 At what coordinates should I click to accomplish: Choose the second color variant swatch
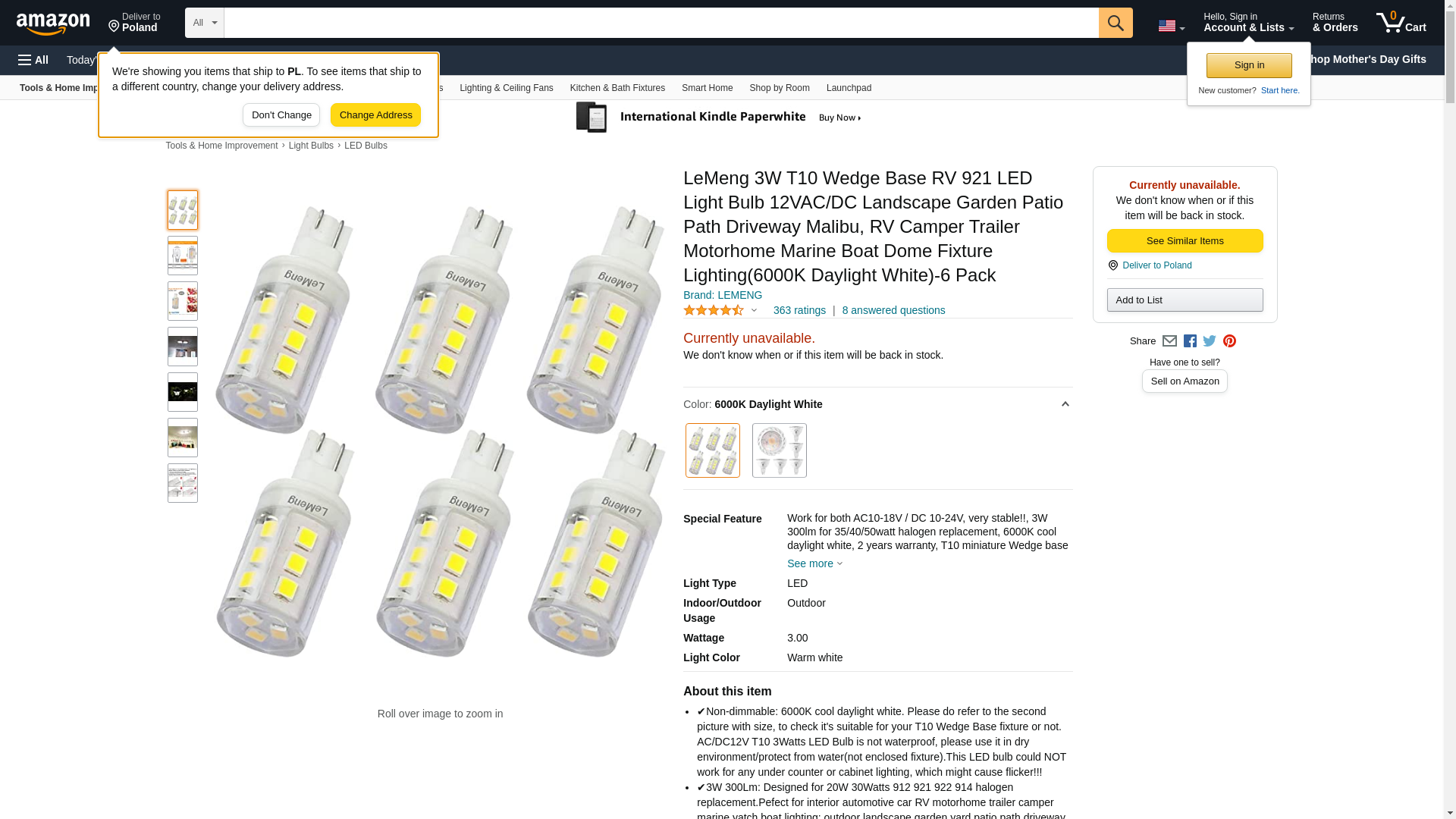(780, 450)
